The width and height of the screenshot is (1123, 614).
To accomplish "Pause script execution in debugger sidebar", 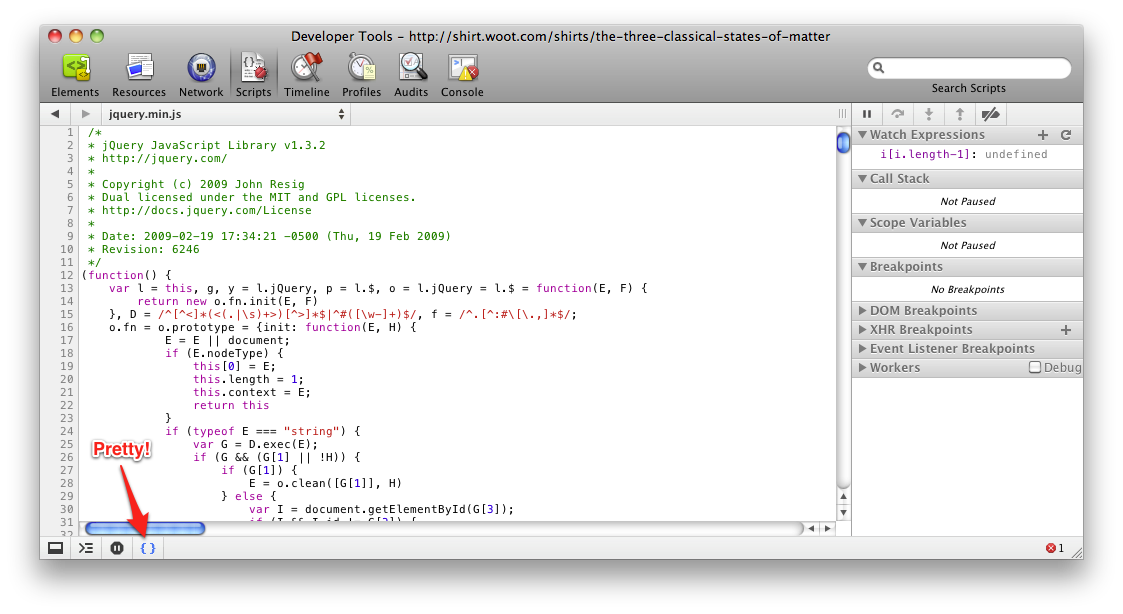I will [867, 114].
